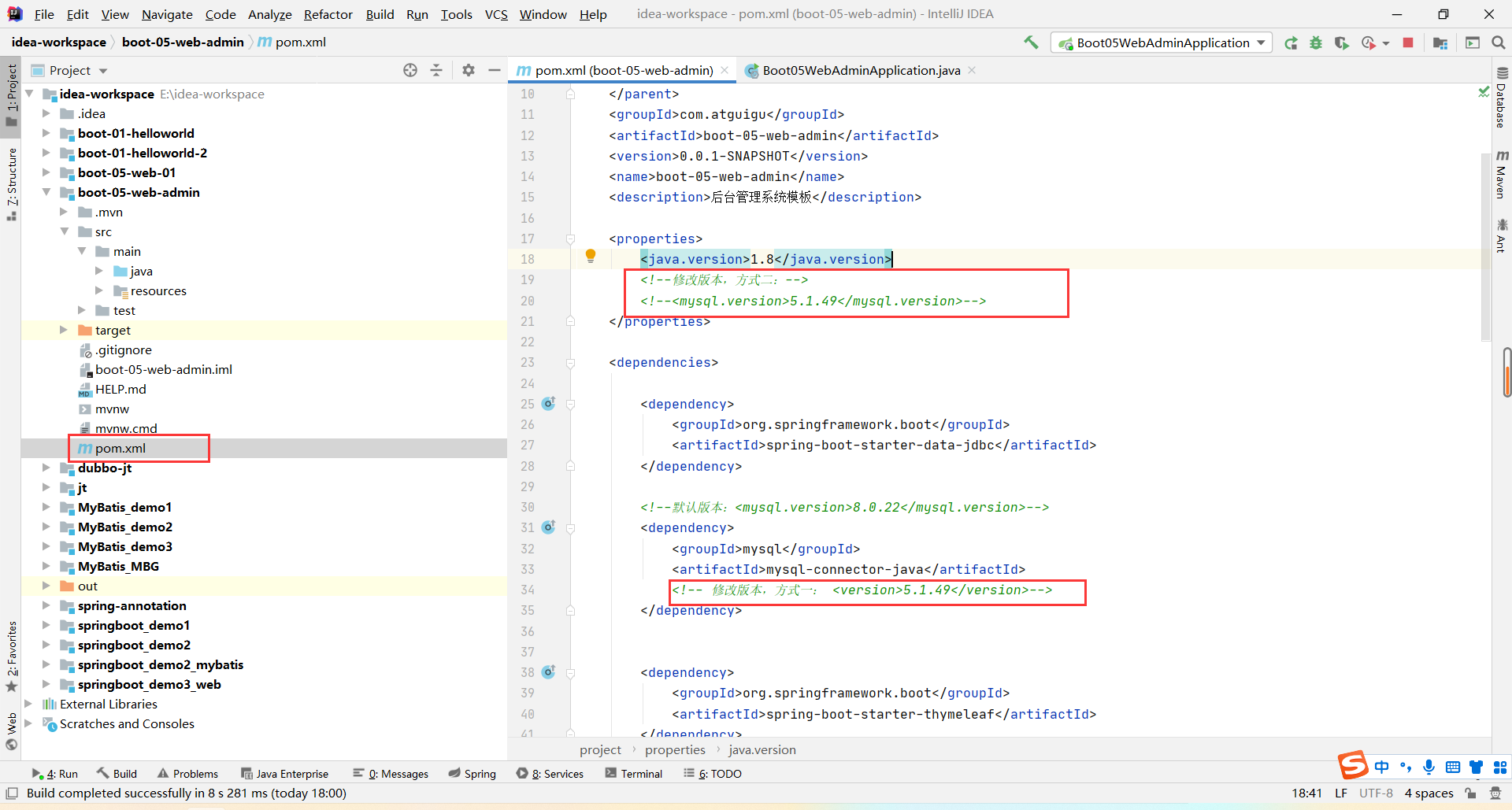Switch to the Boot05WebAdminApplication.java tab

(x=861, y=71)
